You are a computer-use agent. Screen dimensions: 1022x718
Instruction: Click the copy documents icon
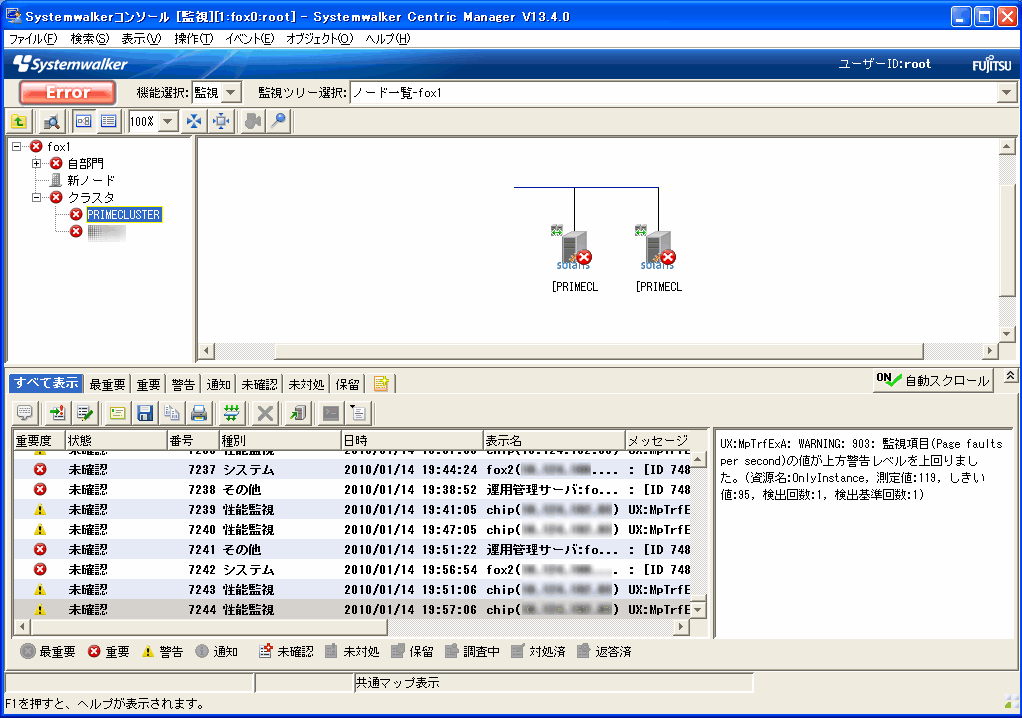171,413
